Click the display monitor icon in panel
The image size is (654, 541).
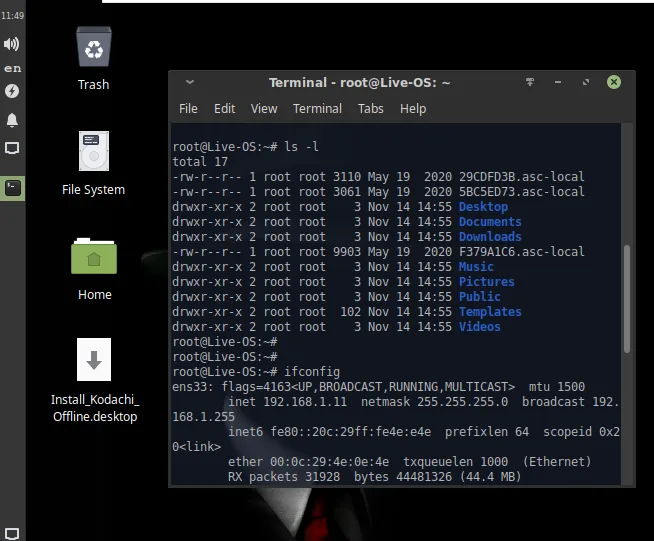(12, 148)
